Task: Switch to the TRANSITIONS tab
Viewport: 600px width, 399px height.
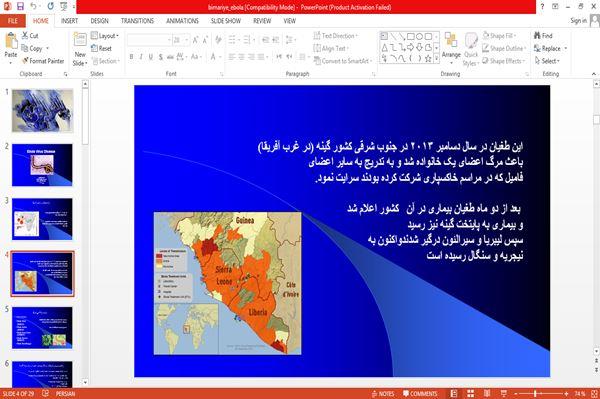Action: click(137, 21)
